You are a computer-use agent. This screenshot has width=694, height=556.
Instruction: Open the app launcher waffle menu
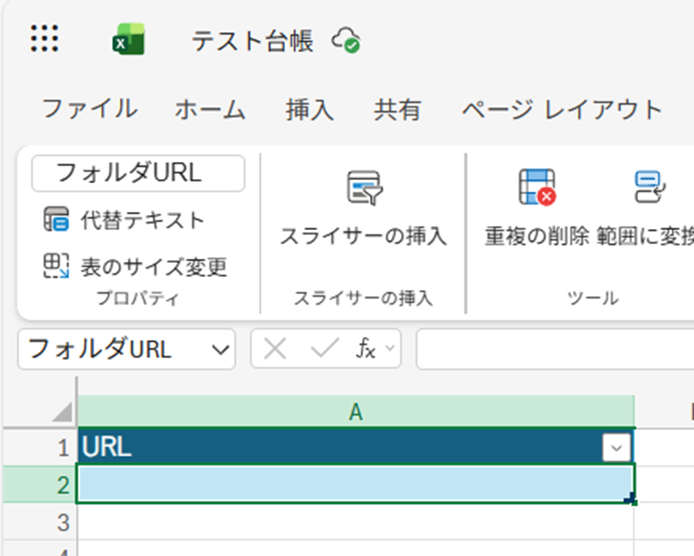point(44,40)
